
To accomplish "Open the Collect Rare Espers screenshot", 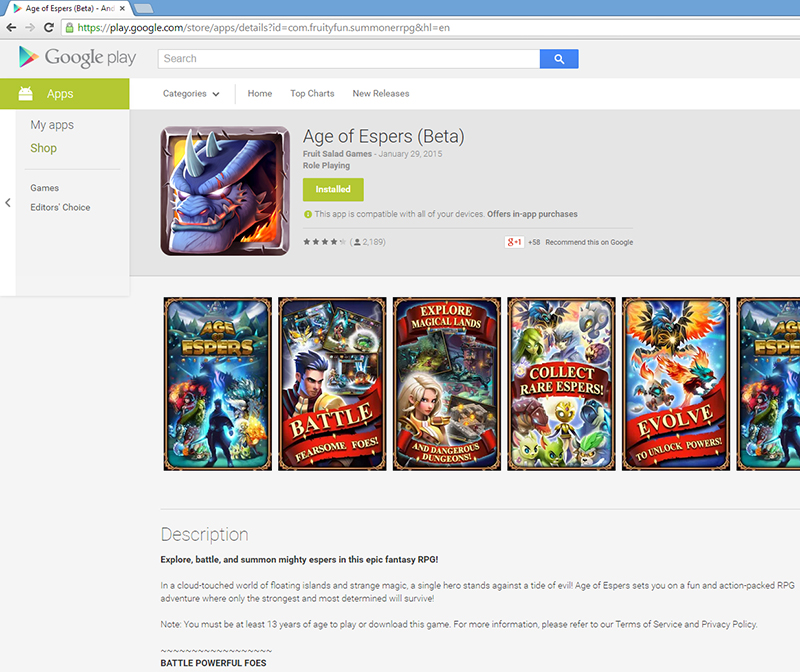I will 560,384.
